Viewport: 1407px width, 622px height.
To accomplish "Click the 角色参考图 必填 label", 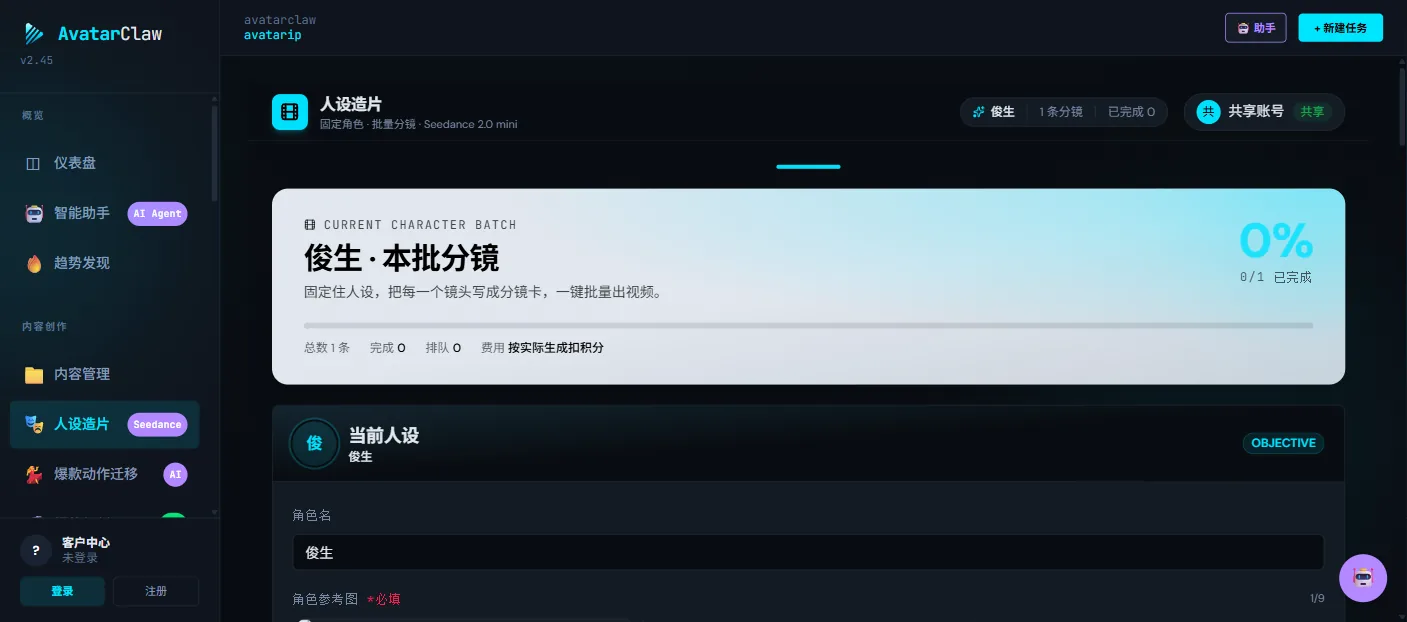I will (x=346, y=599).
